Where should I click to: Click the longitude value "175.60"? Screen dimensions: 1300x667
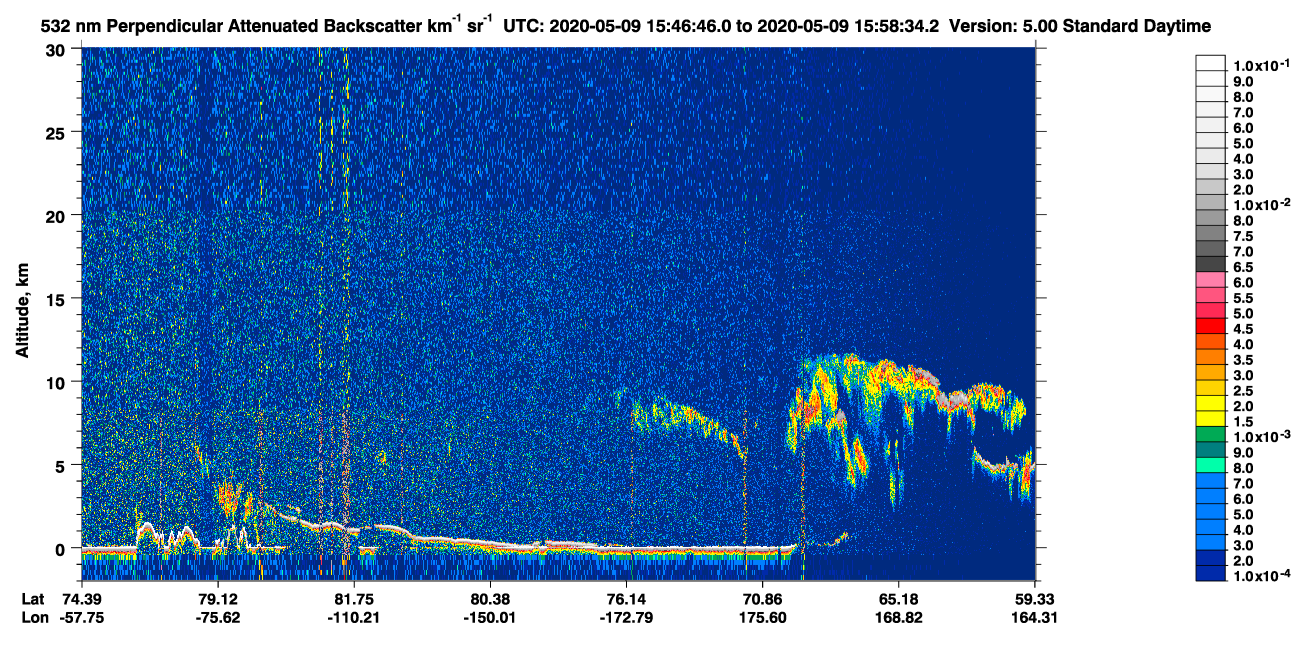(x=762, y=618)
